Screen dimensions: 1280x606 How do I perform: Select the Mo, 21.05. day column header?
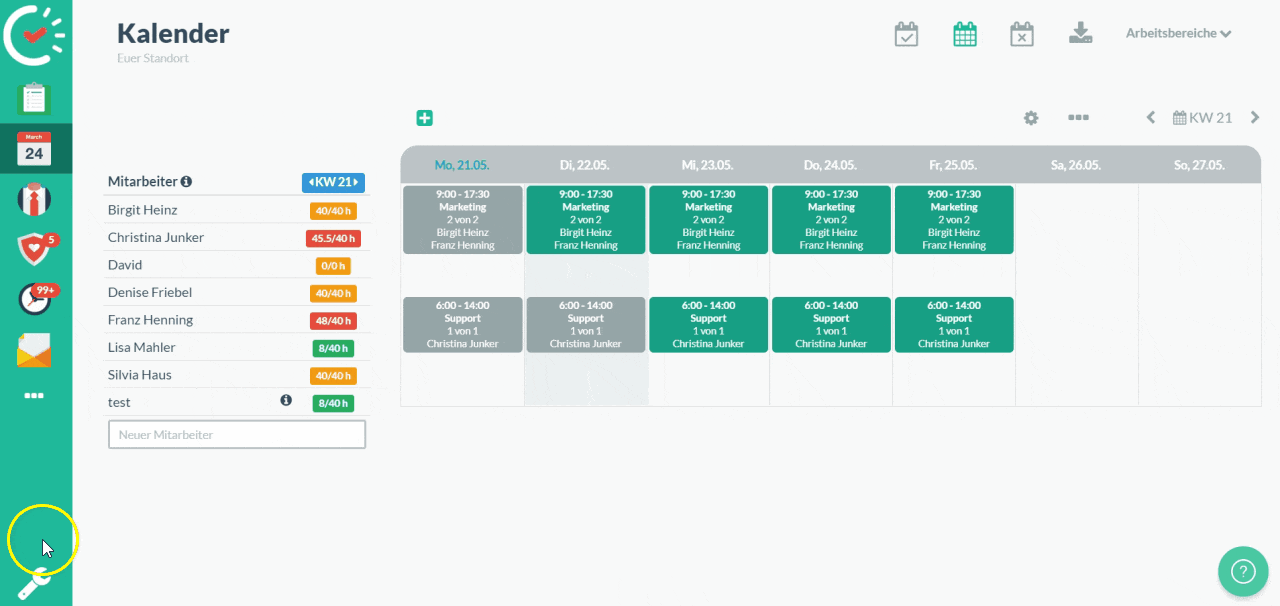tap(462, 165)
